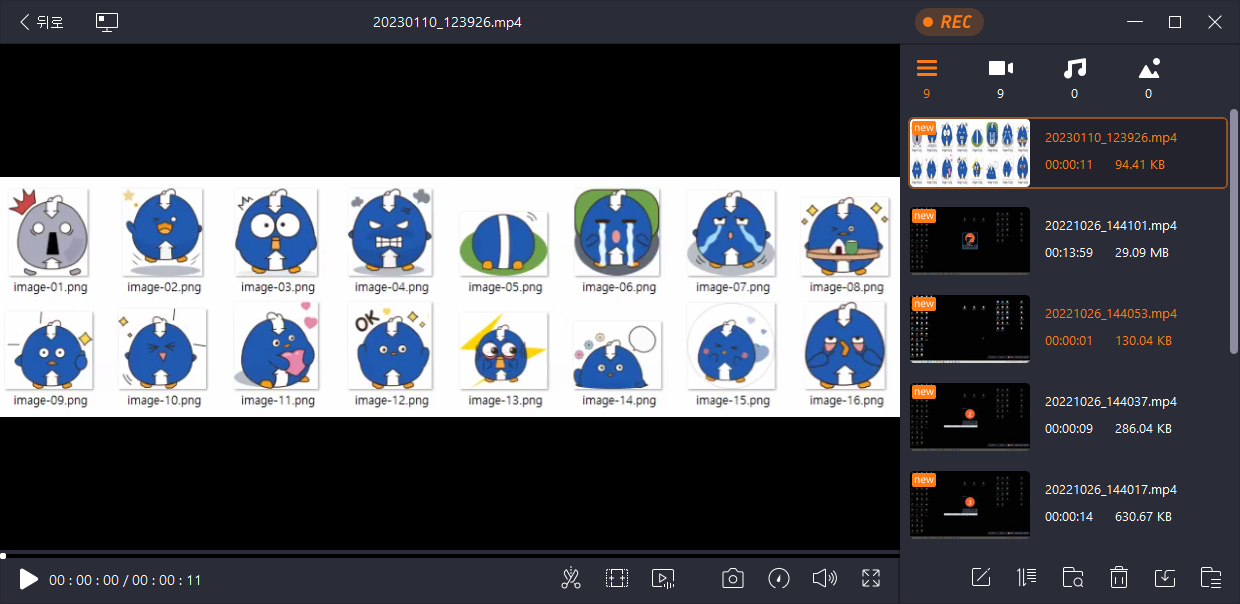The image size is (1240, 604).
Task: Click the import file icon
Action: (1165, 577)
